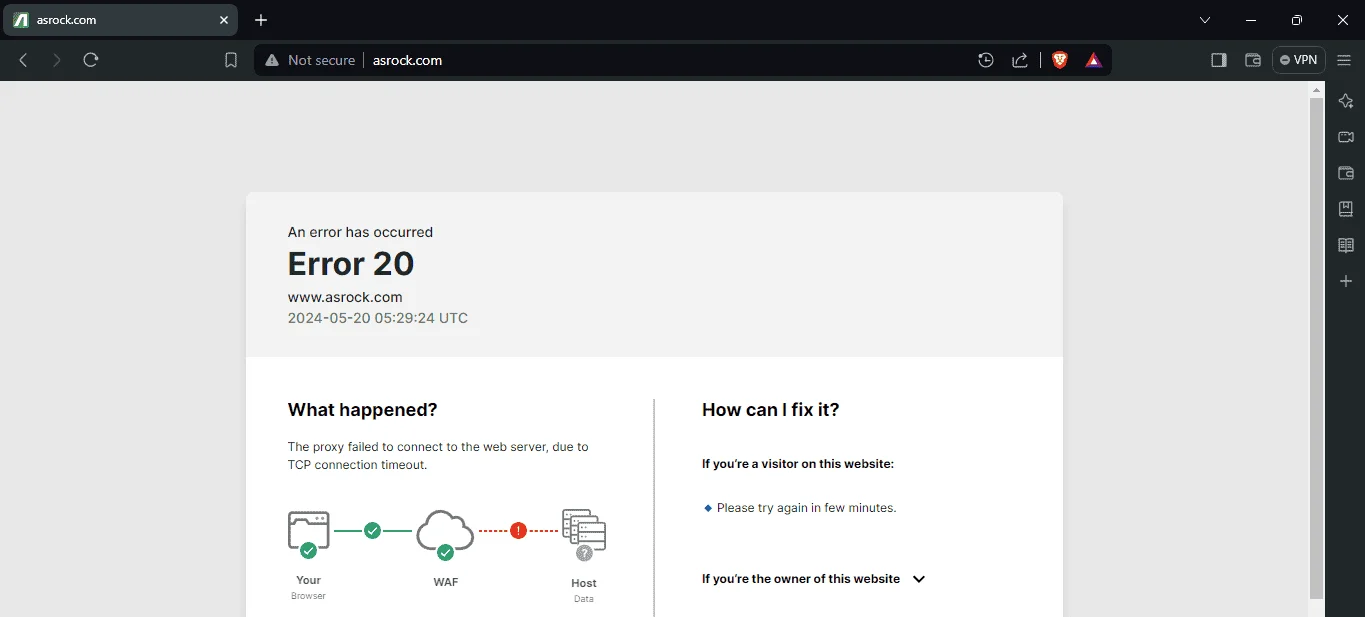Viewport: 1365px width, 617px height.
Task: Select the asrock.com tab
Action: coord(120,20)
